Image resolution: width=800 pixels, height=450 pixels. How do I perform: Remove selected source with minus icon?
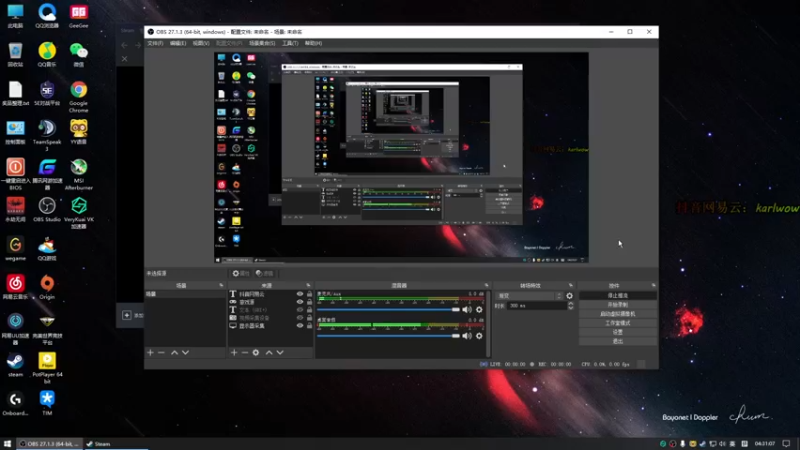tap(245, 353)
